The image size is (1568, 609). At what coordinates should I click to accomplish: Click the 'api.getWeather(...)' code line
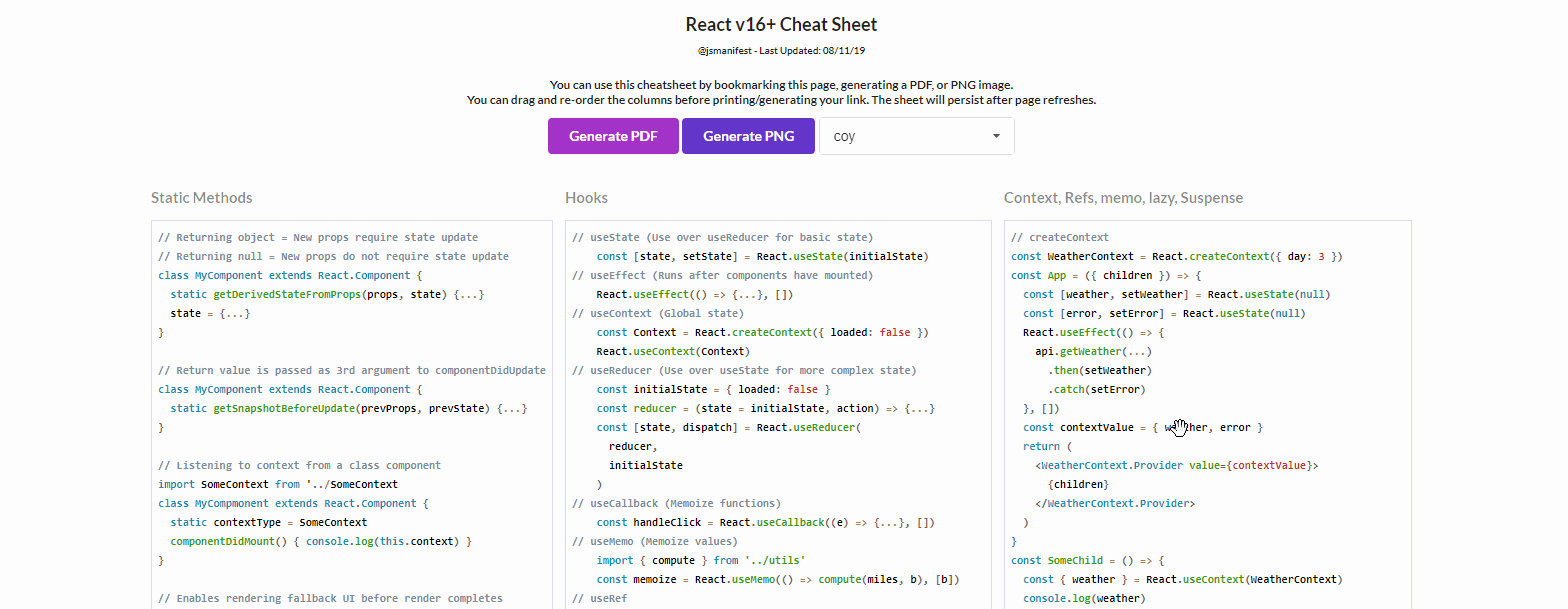pos(1094,351)
